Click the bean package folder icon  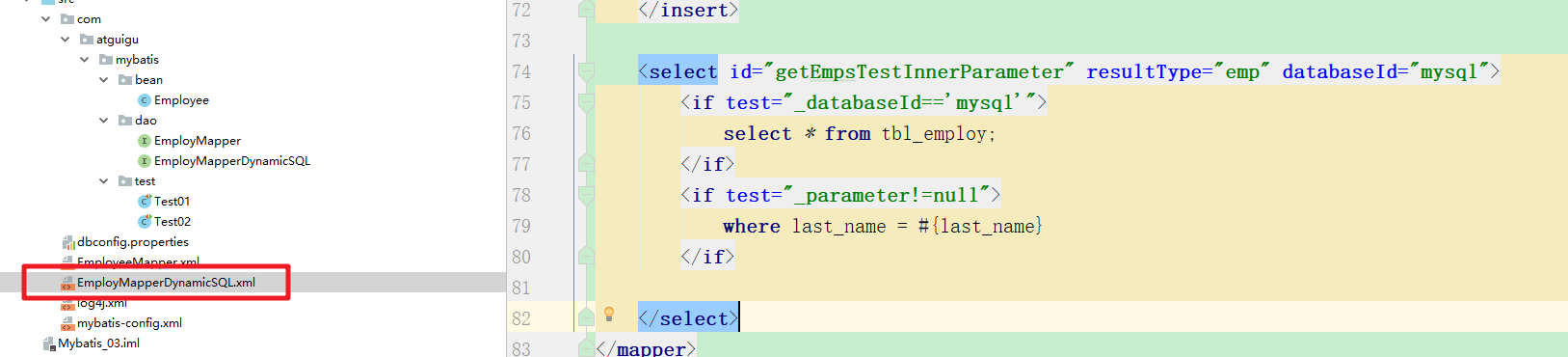125,80
